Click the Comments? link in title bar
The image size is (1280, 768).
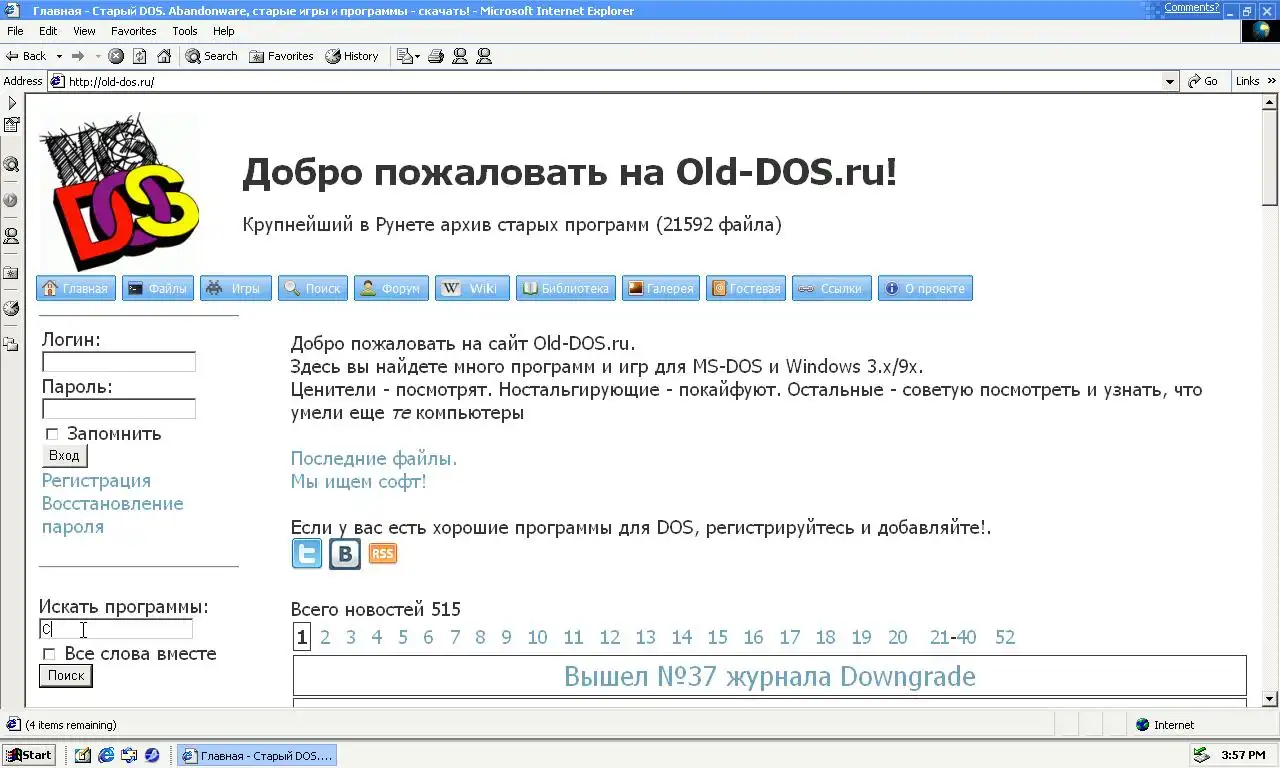[x=1192, y=7]
